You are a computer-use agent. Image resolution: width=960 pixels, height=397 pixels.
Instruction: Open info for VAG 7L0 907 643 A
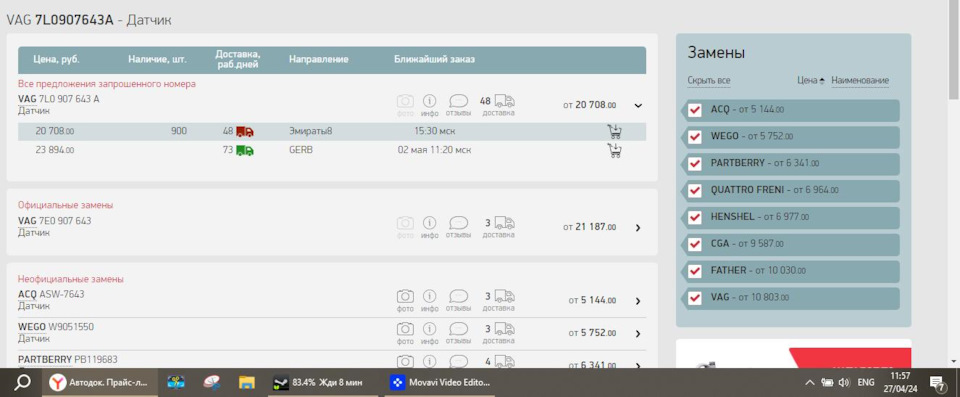point(430,105)
